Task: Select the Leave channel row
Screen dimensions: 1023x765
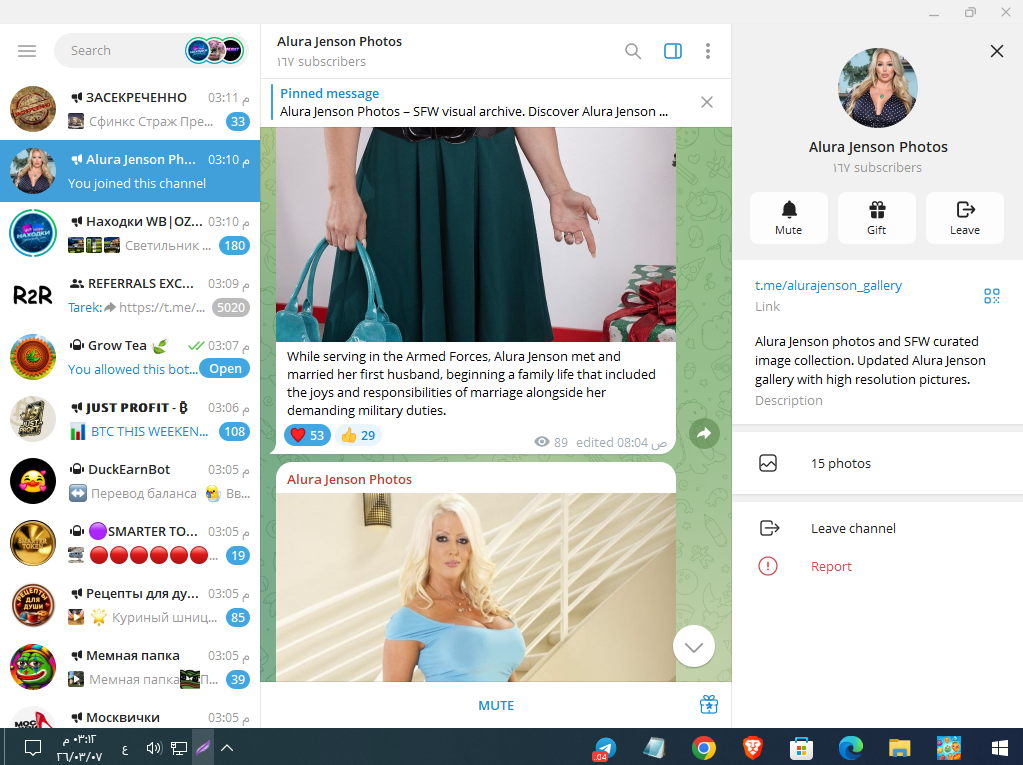Action: 878,528
